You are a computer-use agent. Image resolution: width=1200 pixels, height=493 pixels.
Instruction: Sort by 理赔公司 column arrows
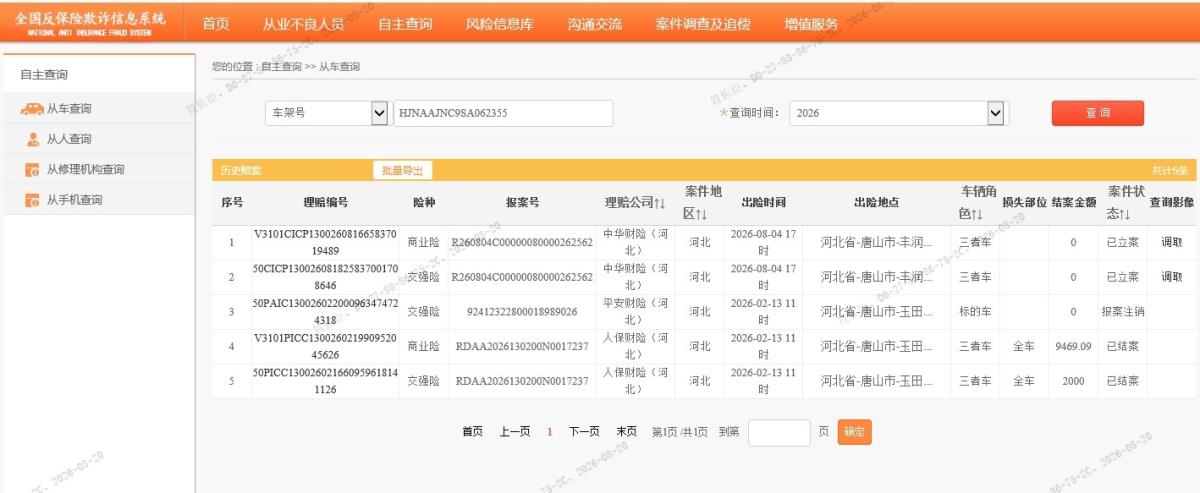point(659,203)
